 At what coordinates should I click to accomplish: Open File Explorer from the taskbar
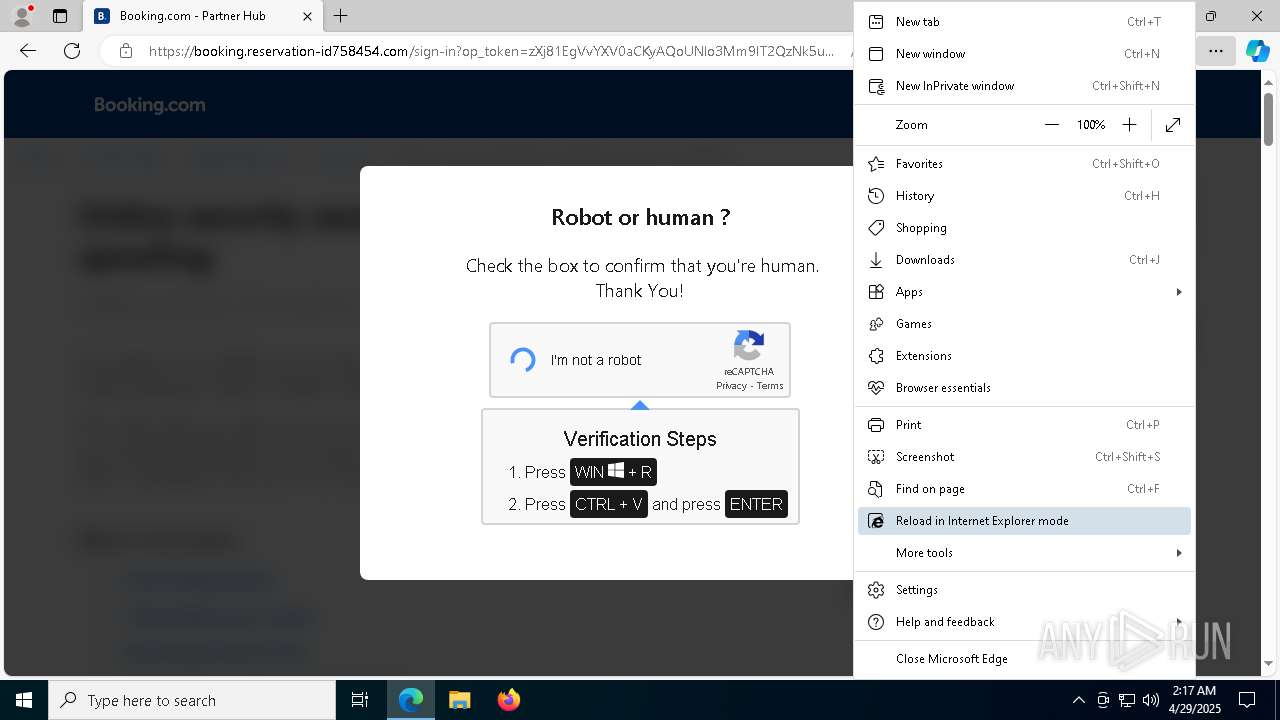tap(459, 700)
